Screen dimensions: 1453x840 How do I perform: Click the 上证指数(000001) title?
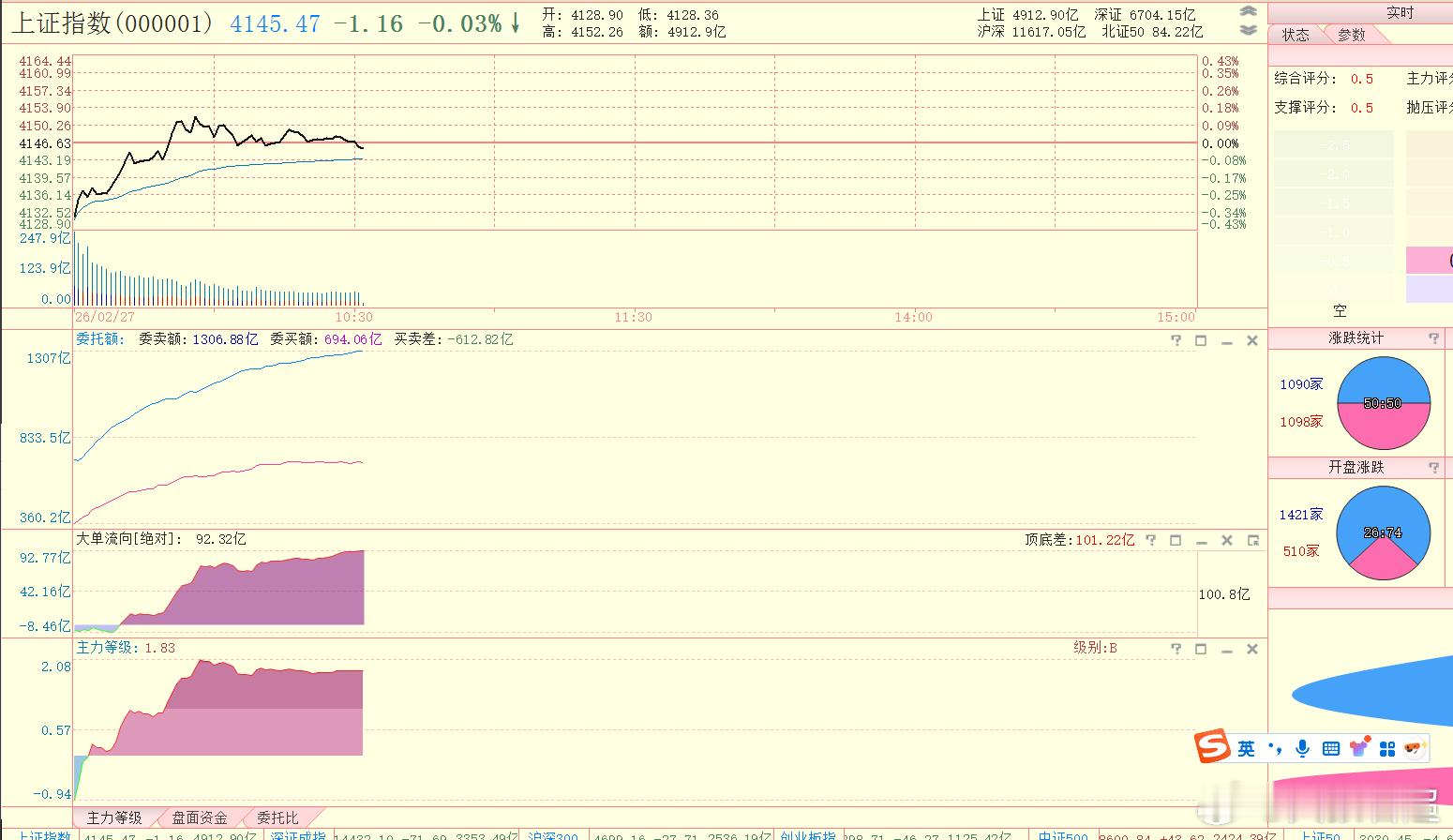pos(113,23)
